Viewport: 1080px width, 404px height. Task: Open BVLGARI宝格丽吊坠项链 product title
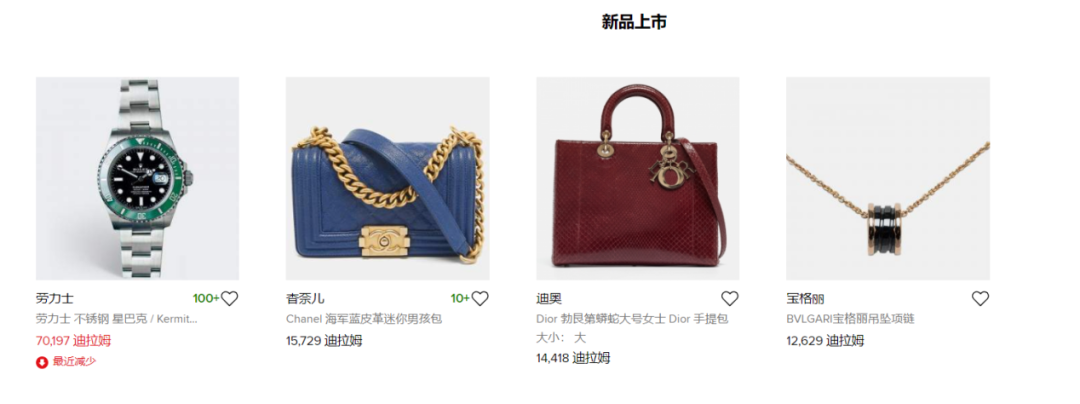851,319
